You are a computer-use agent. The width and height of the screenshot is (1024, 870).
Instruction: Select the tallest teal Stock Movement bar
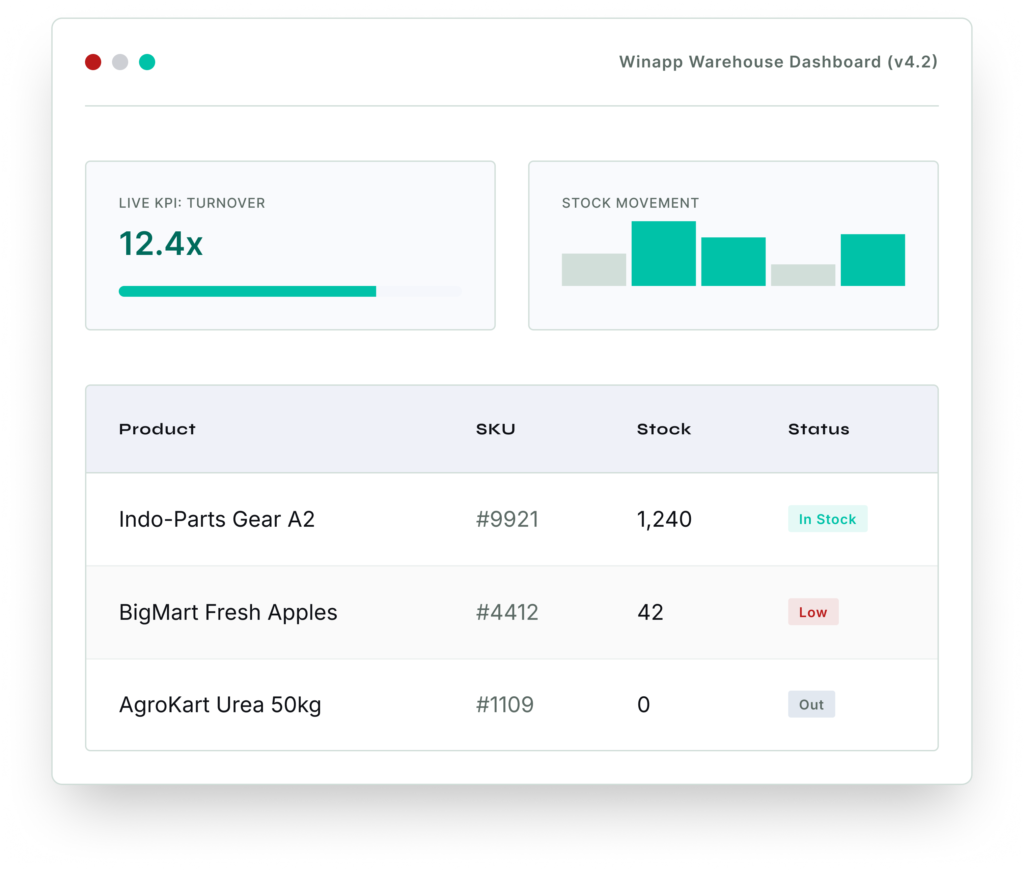coord(664,253)
